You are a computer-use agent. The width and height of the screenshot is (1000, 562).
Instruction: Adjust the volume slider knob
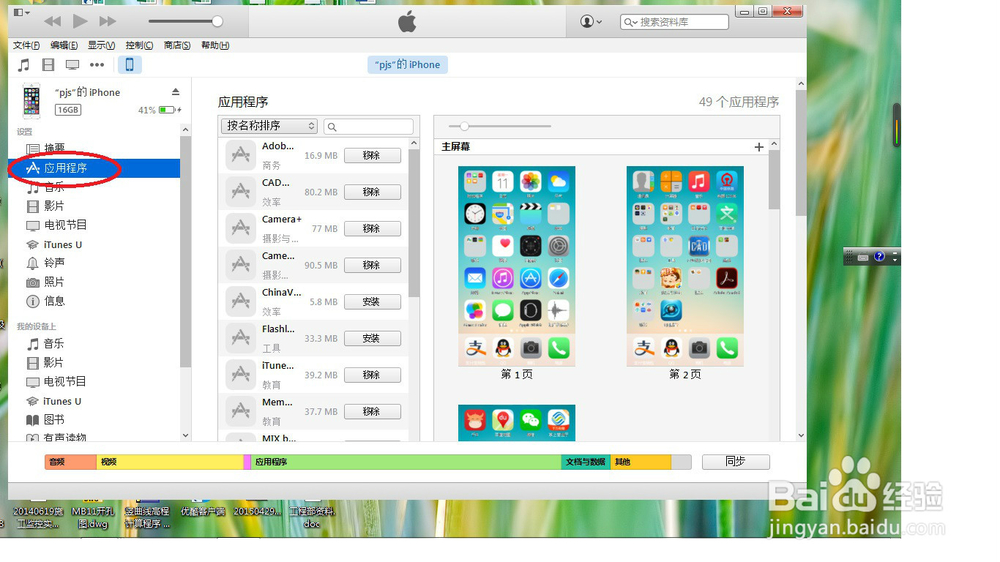(x=217, y=22)
